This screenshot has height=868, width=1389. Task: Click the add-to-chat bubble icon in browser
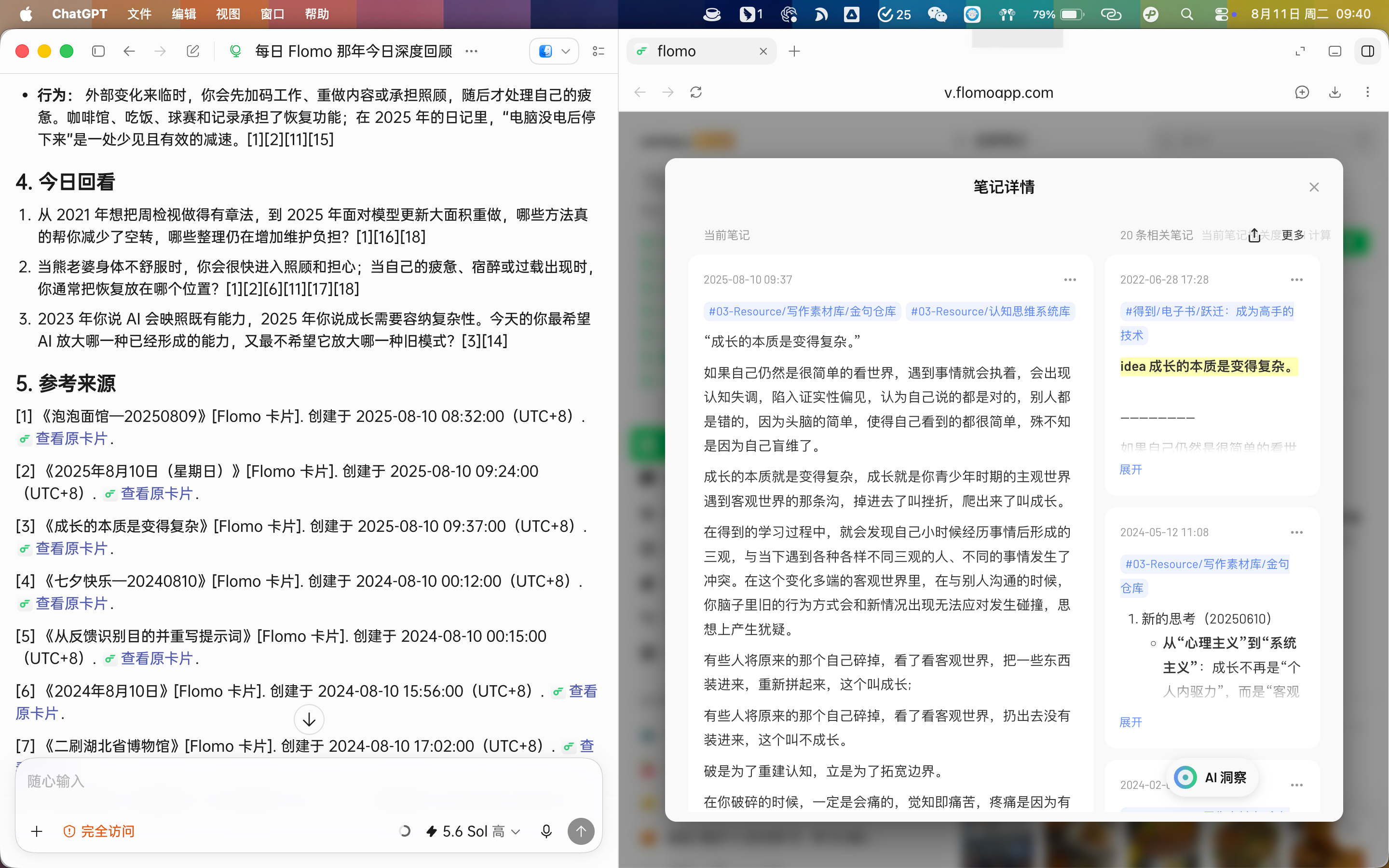(x=1302, y=93)
